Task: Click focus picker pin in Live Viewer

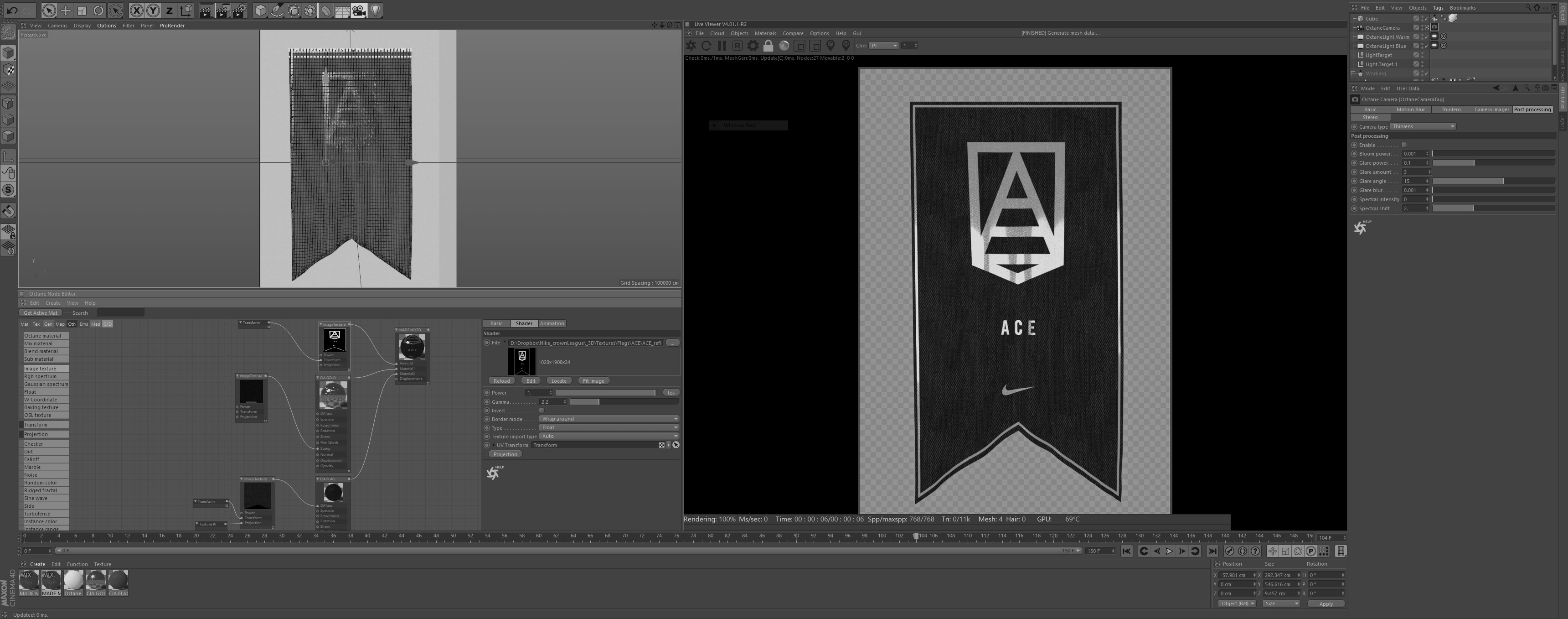Action: [830, 46]
